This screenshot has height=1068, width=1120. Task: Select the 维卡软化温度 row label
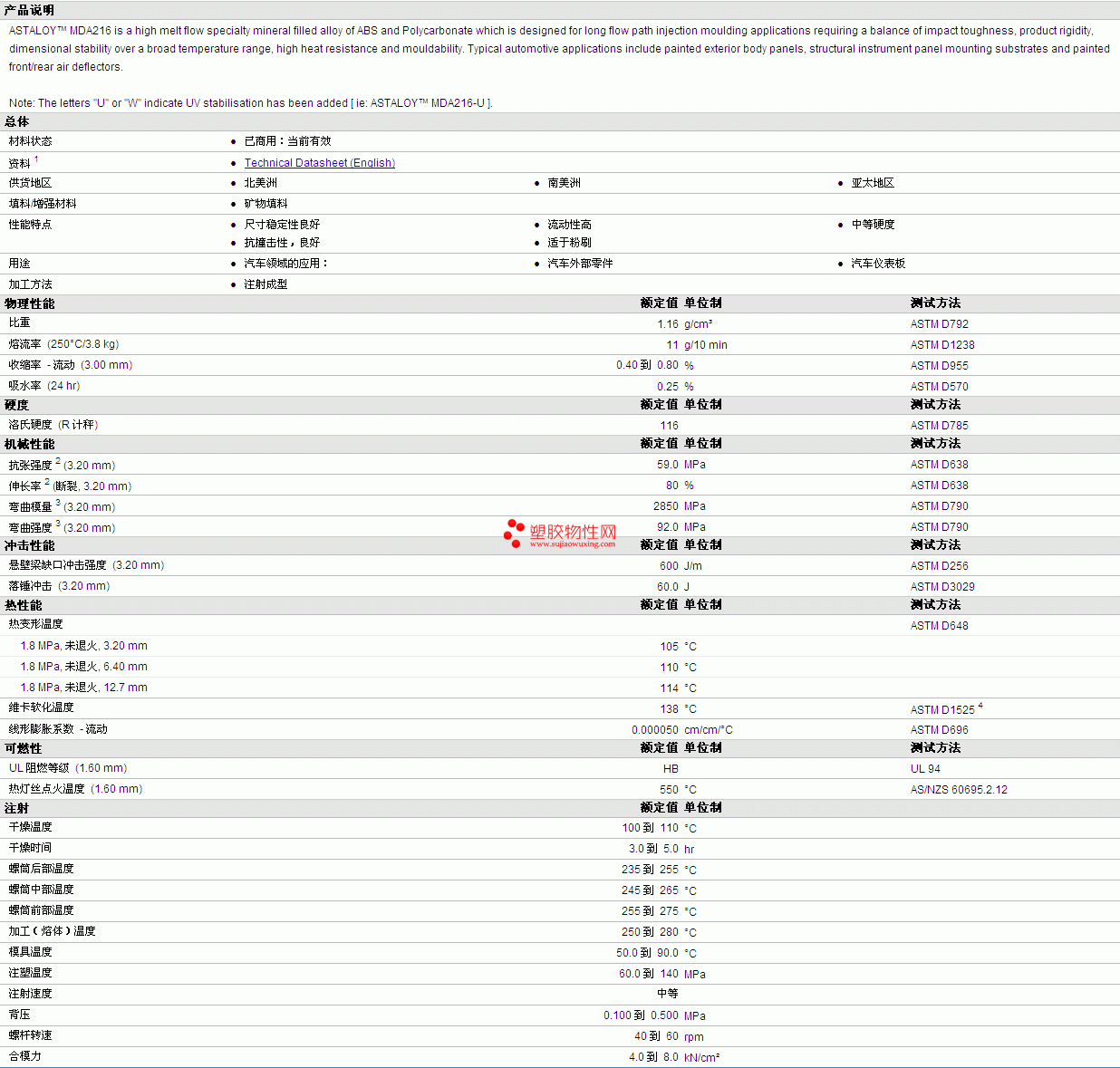42,707
